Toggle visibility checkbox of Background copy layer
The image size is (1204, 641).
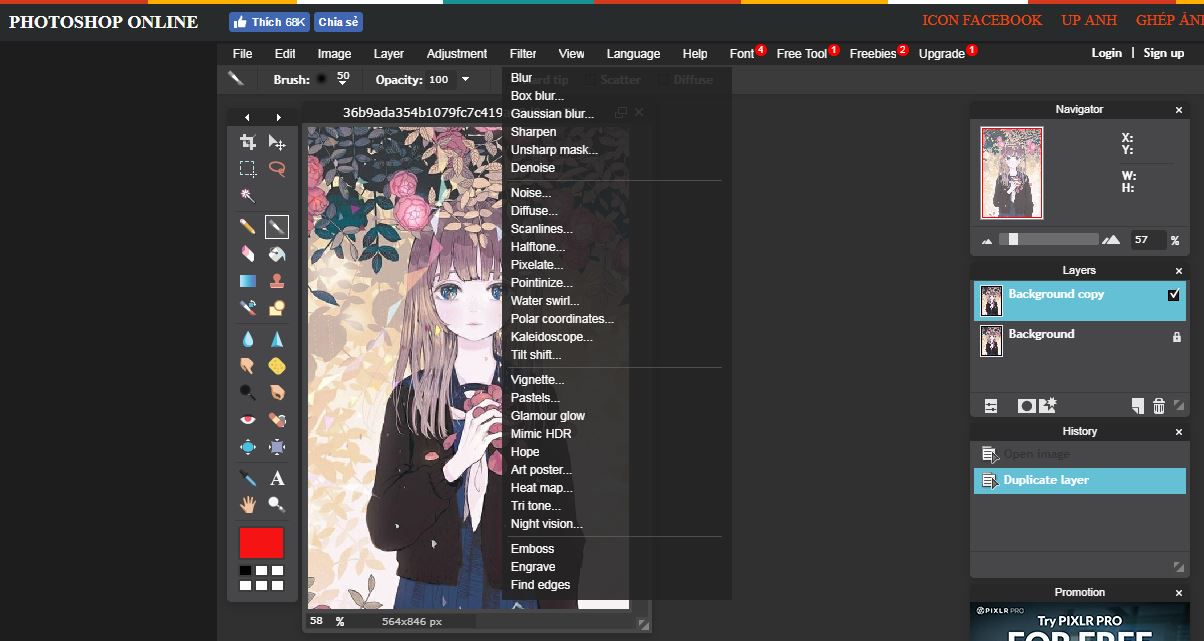[x=1174, y=296]
